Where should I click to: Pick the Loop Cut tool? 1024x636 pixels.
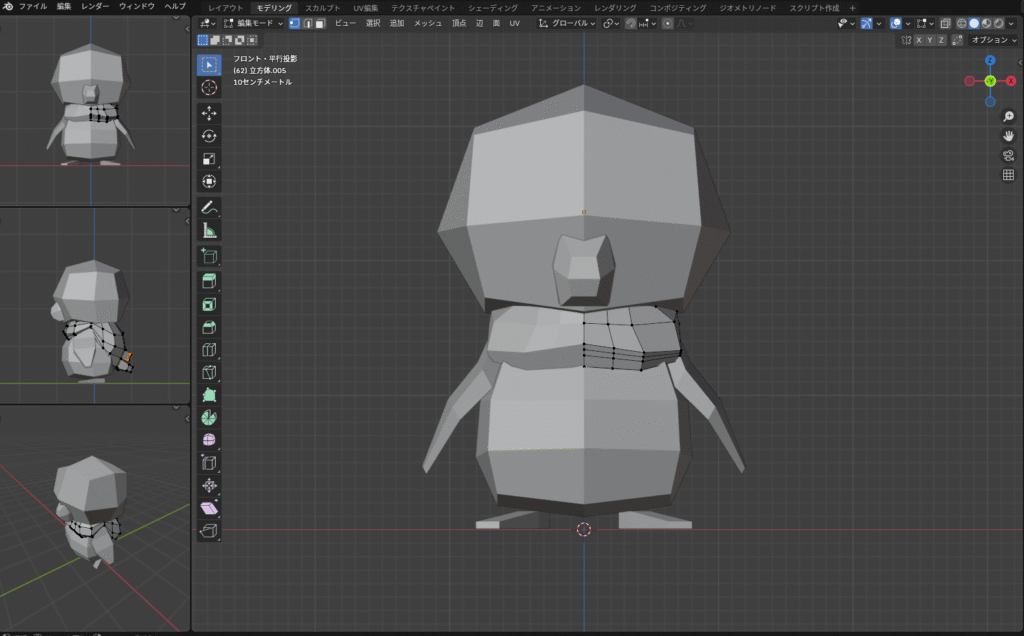pos(209,350)
